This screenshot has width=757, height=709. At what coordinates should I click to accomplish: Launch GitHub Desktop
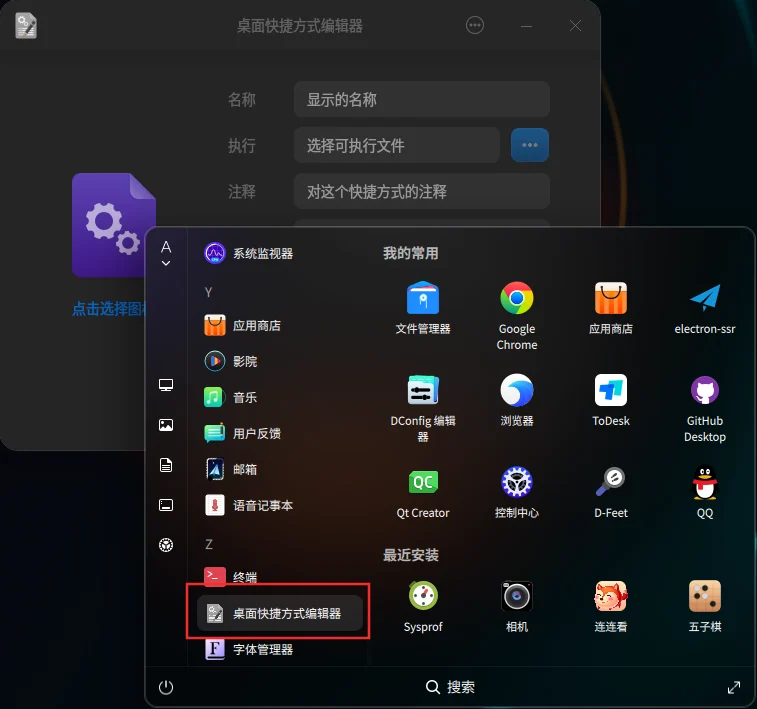tap(704, 408)
